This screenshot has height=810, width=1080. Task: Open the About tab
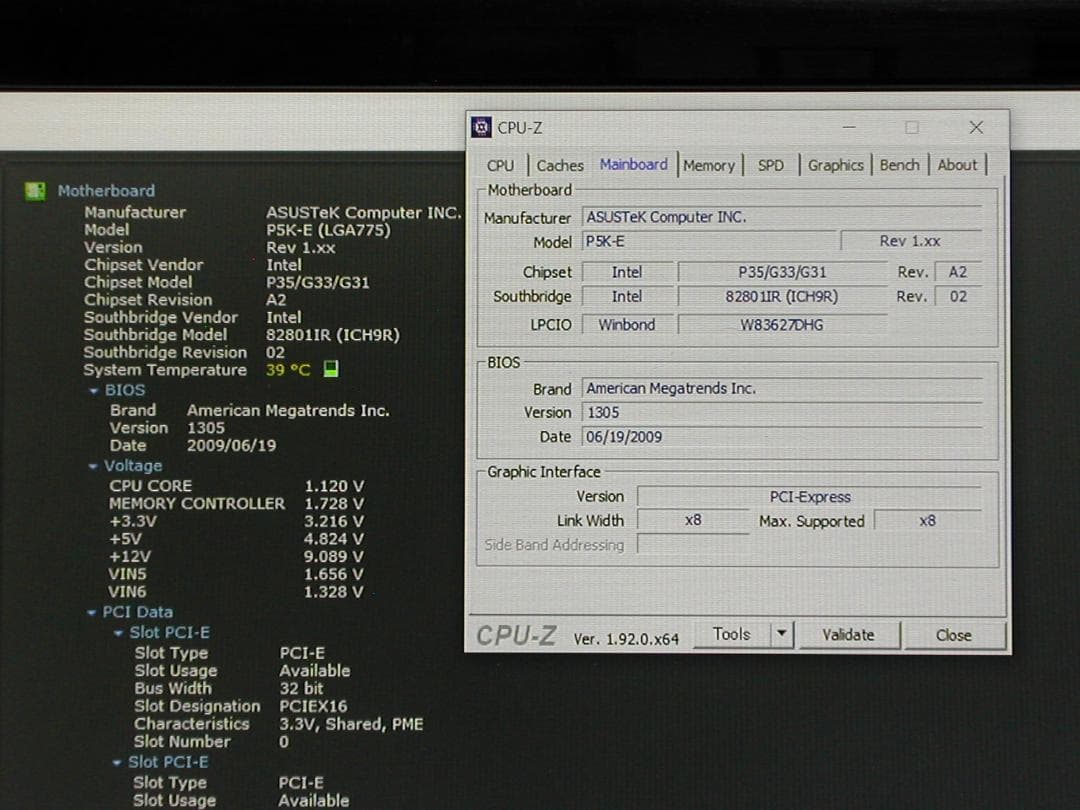[956, 165]
